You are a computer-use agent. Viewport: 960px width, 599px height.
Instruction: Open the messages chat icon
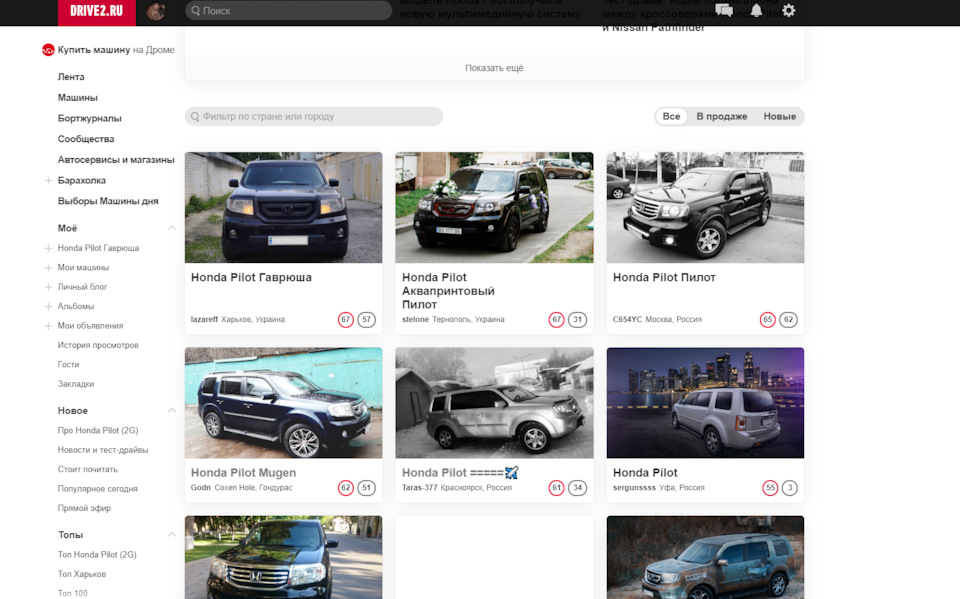[x=724, y=10]
